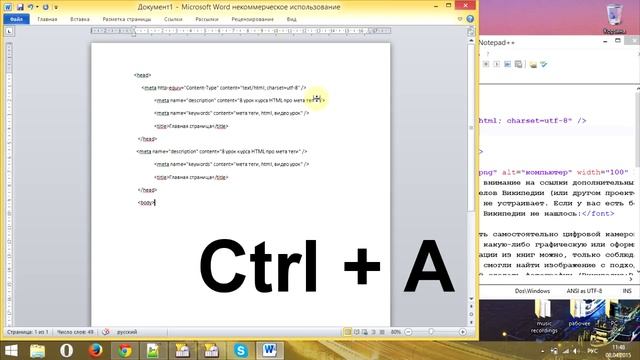Image resolution: width=640 pixels, height=360 pixels.
Task: Click the Word application icon in title bar
Action: (8, 7)
